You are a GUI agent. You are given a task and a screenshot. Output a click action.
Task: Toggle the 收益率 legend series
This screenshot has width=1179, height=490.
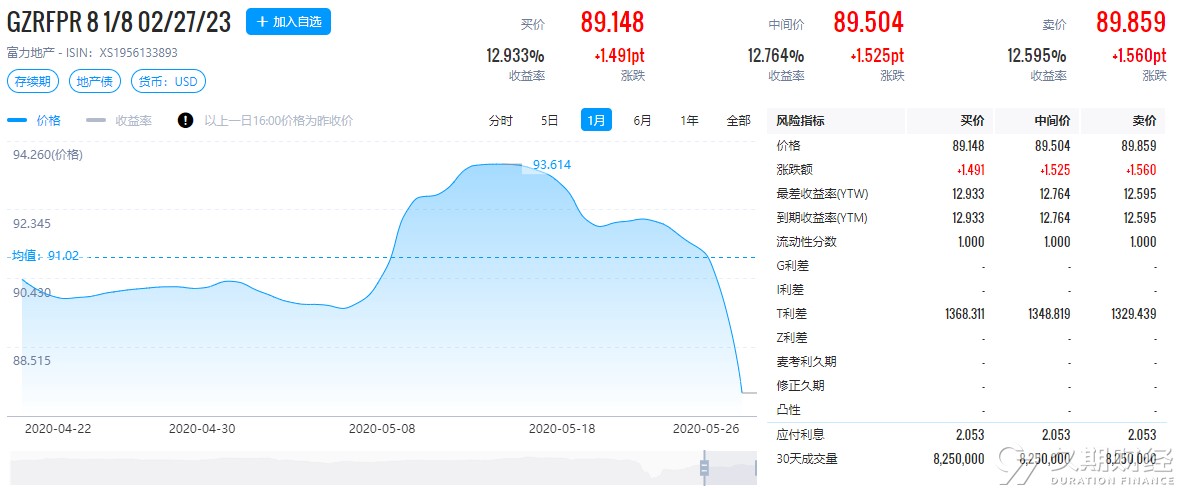[119, 120]
